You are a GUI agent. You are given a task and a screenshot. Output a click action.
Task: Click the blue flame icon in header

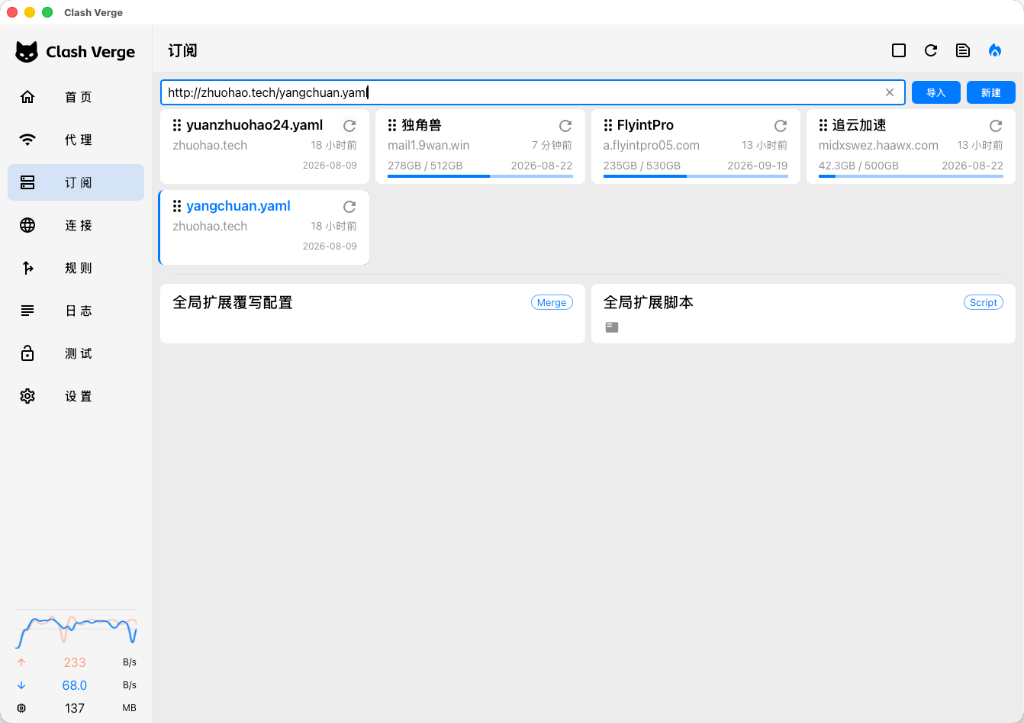point(995,50)
